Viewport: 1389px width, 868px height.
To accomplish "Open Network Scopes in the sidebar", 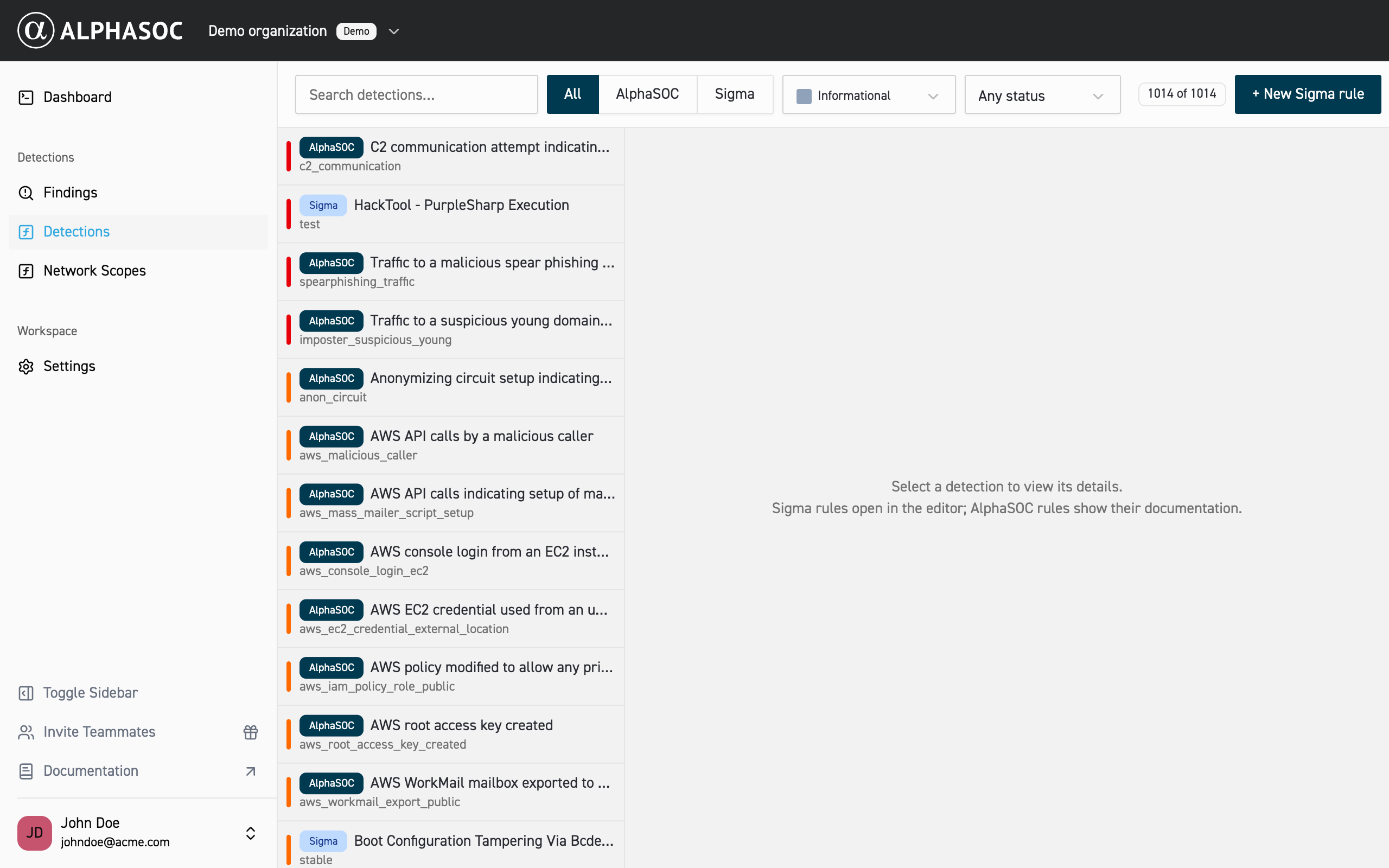I will point(138,271).
